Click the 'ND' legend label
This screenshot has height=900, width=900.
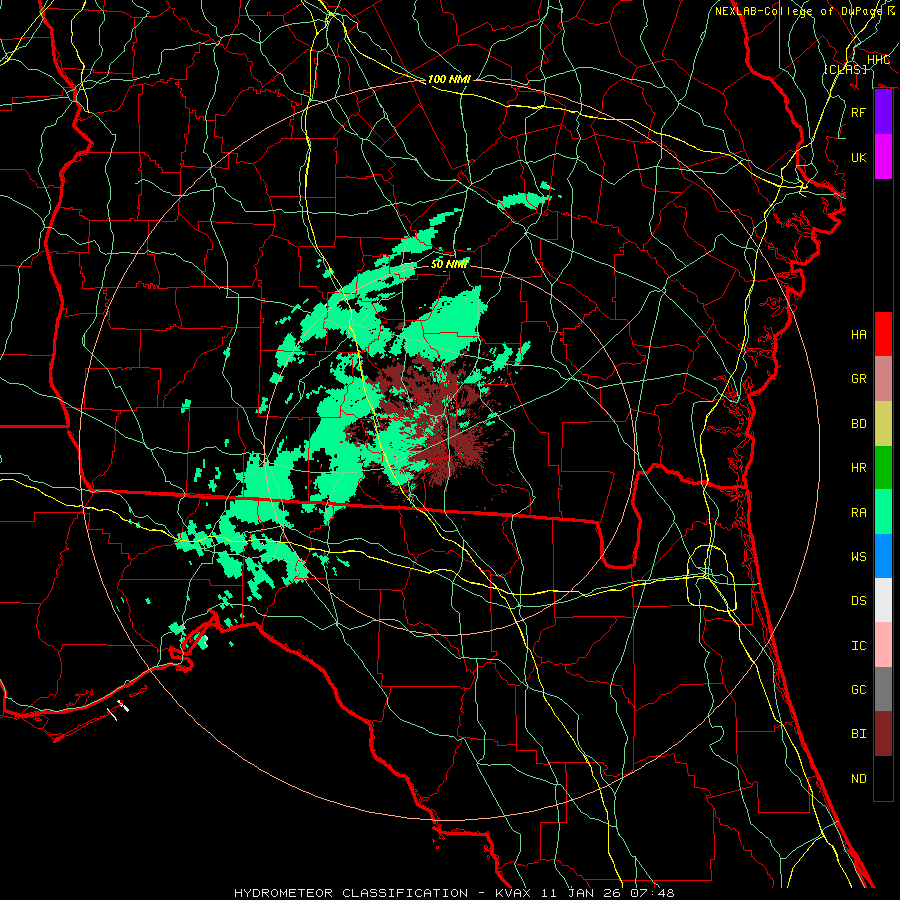point(859,779)
